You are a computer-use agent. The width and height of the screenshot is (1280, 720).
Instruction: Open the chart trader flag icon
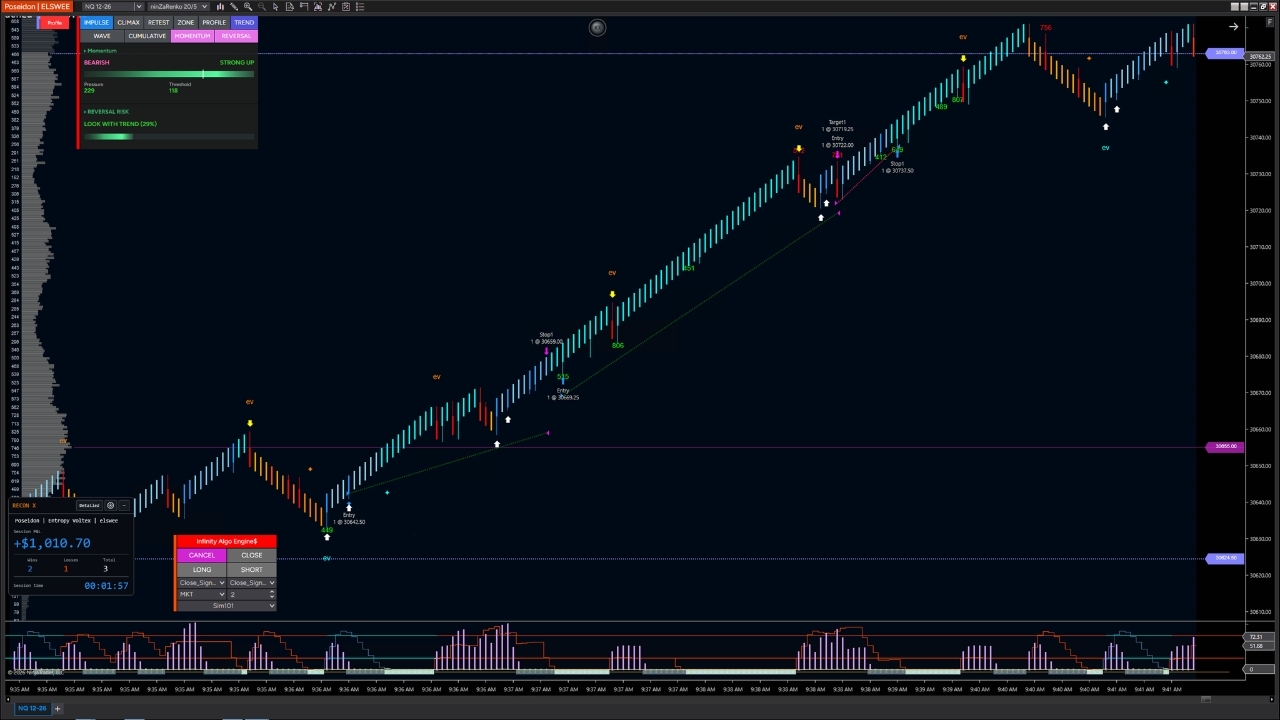[x=304, y=6]
